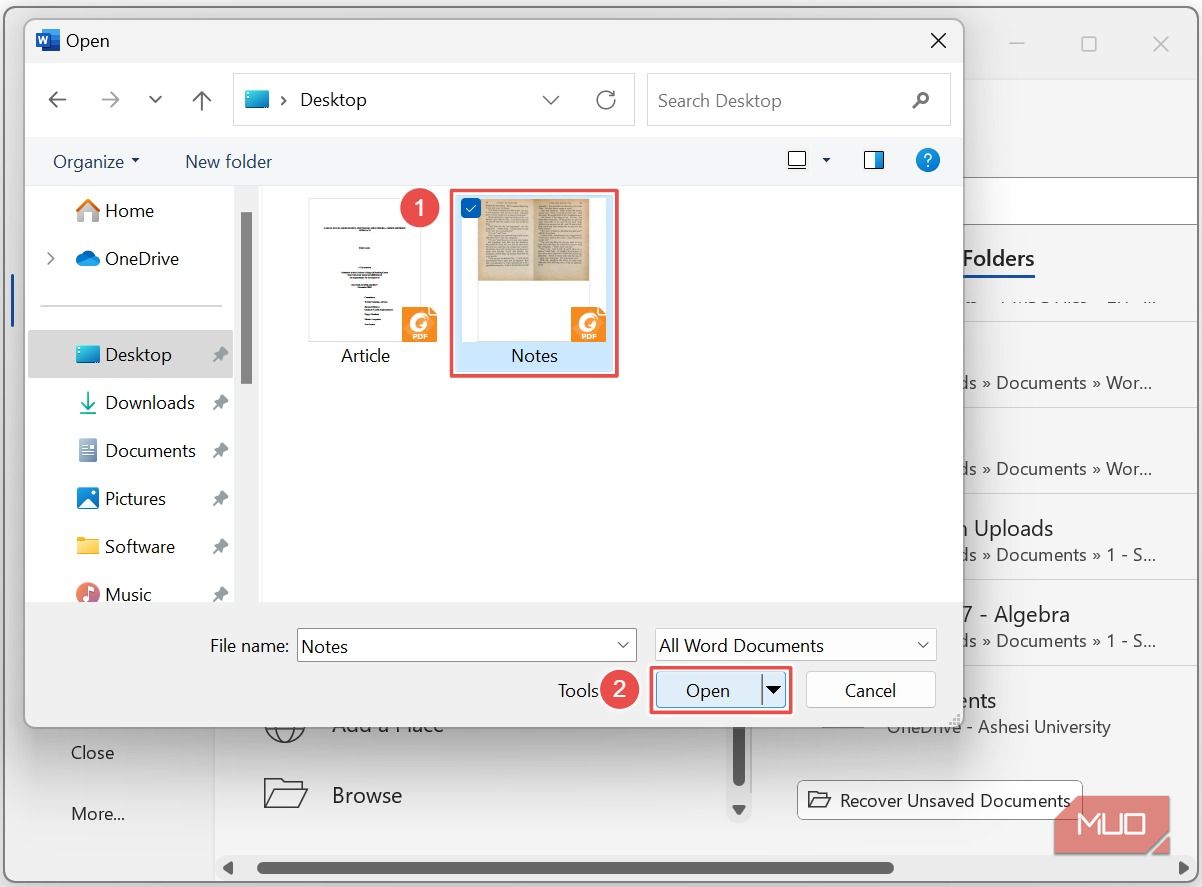
Task: Open the Help button
Action: (928, 160)
